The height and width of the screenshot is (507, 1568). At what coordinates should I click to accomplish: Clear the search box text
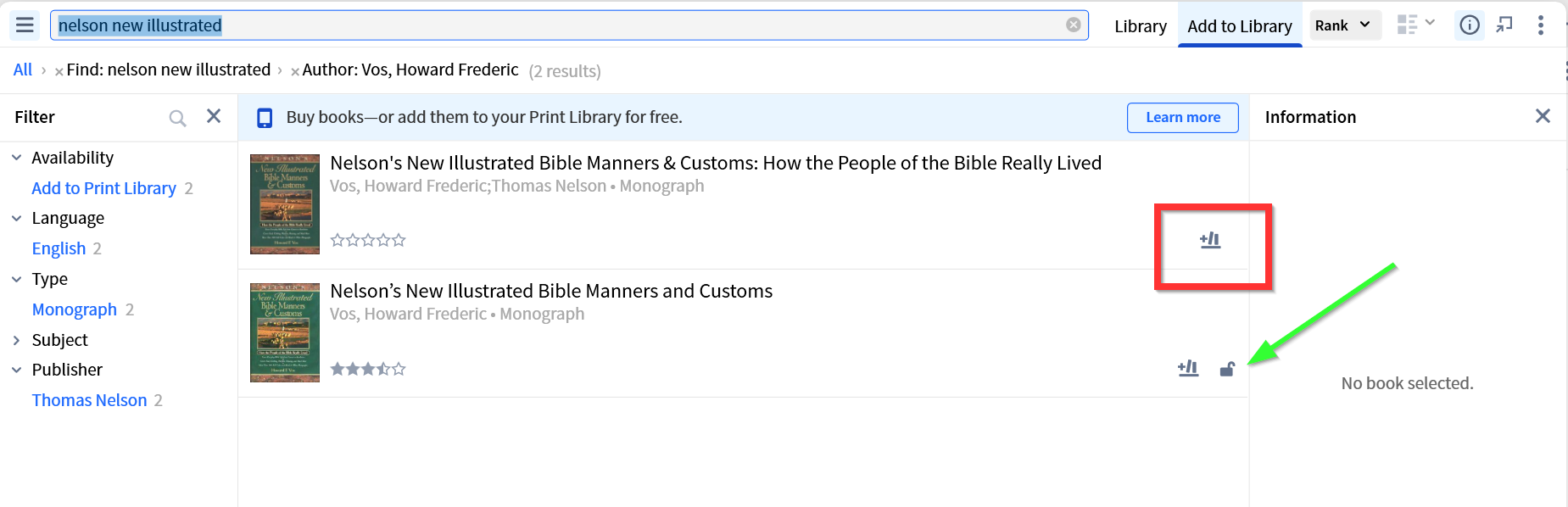click(1073, 25)
